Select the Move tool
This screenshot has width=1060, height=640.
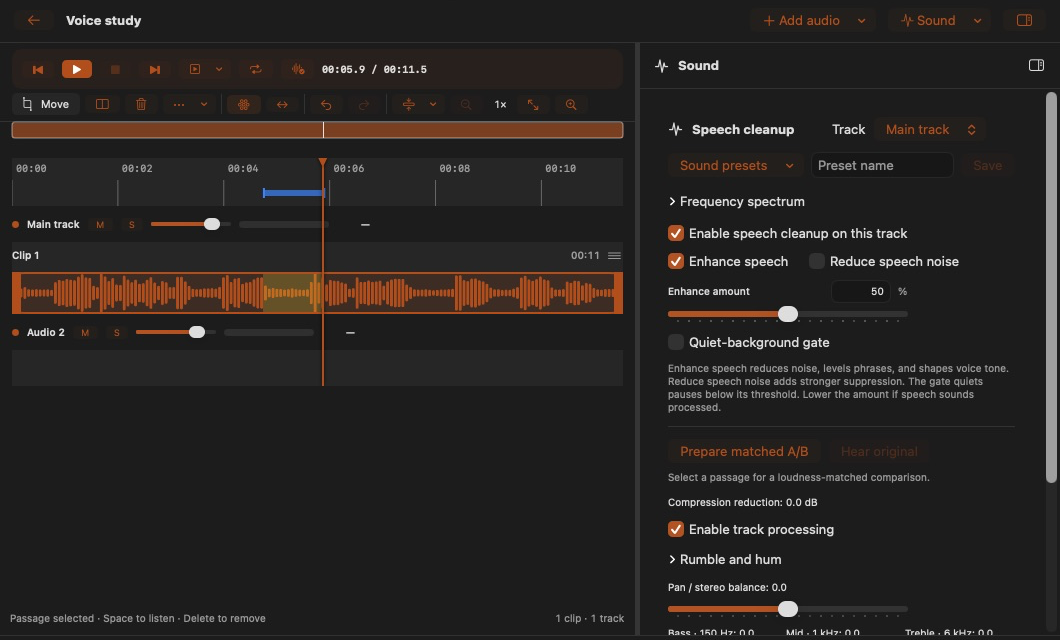pyautogui.click(x=46, y=104)
